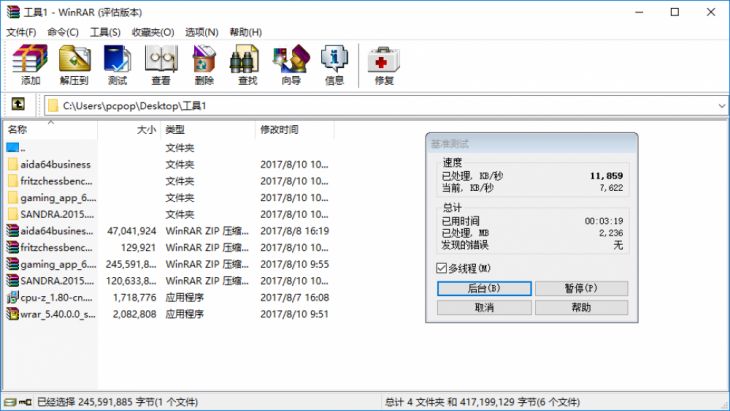Viewport: 730px width, 411px height.
Task: Sort by the 类型 type column header
Action: click(x=208, y=129)
